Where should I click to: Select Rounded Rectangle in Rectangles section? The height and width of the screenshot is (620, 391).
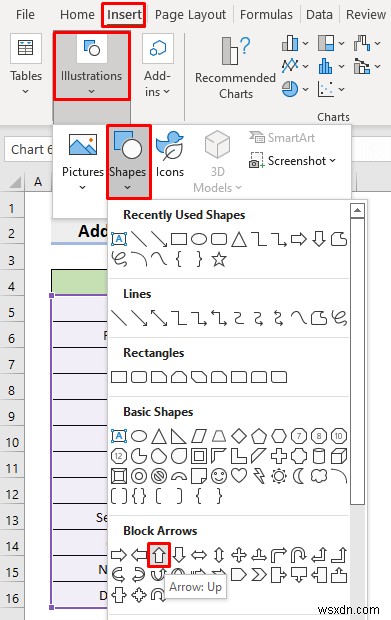(139, 377)
